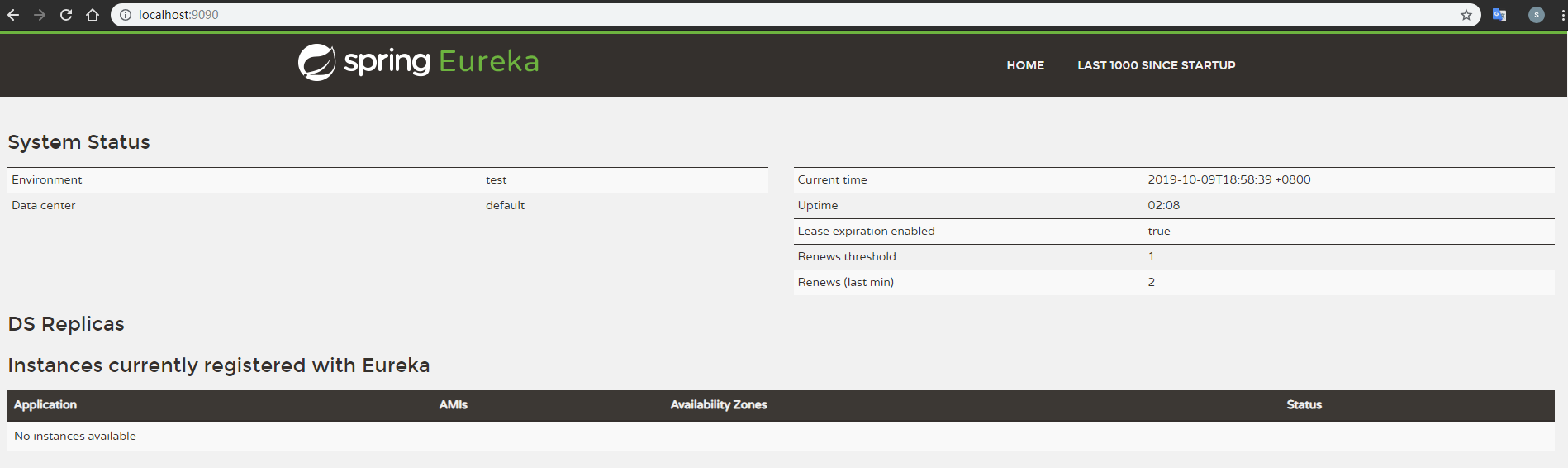Open the HOME navigation item

pos(1025,65)
